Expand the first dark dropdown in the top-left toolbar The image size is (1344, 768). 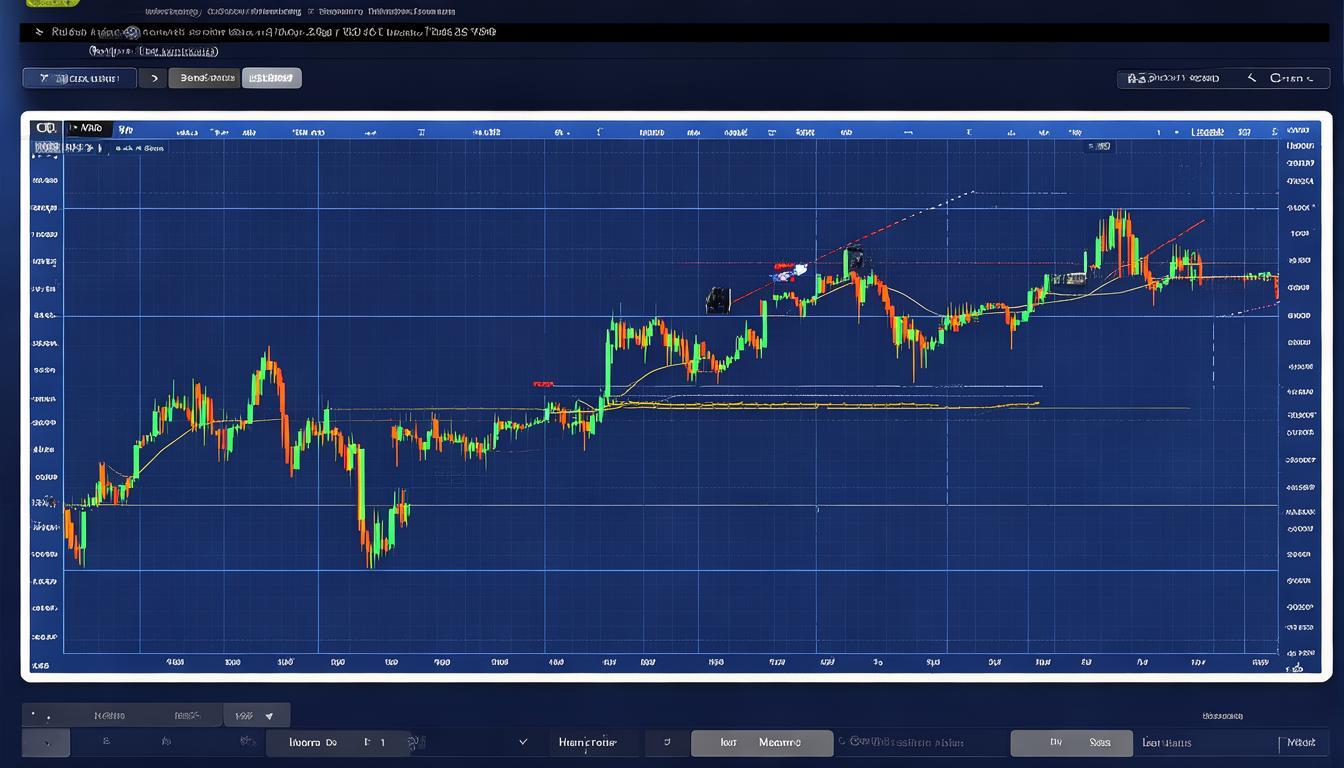coord(79,78)
